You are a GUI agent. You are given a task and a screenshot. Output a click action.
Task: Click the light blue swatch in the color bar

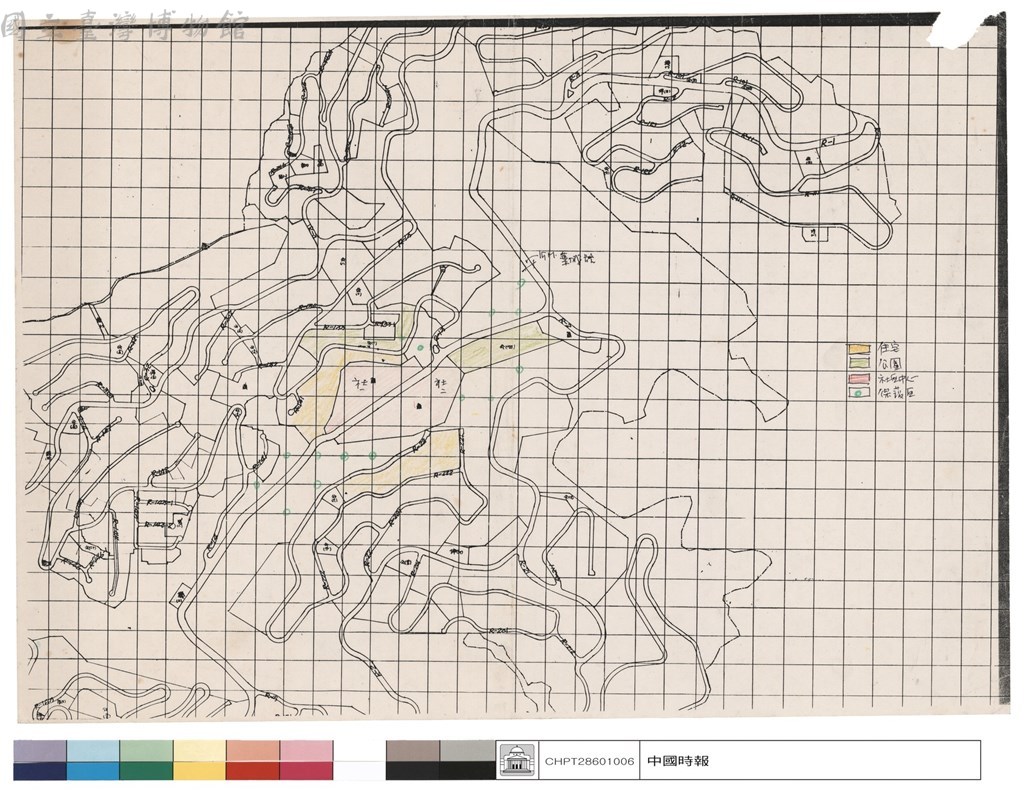(x=93, y=750)
